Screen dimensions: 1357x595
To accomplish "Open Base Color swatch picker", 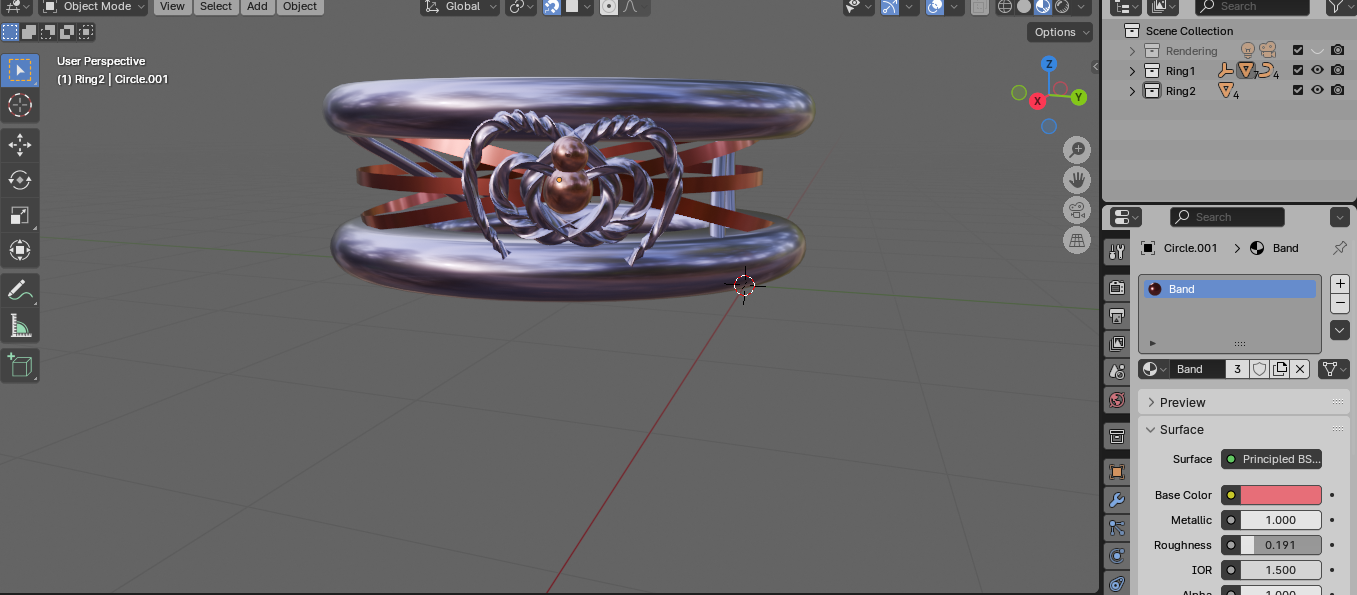I will click(1281, 495).
